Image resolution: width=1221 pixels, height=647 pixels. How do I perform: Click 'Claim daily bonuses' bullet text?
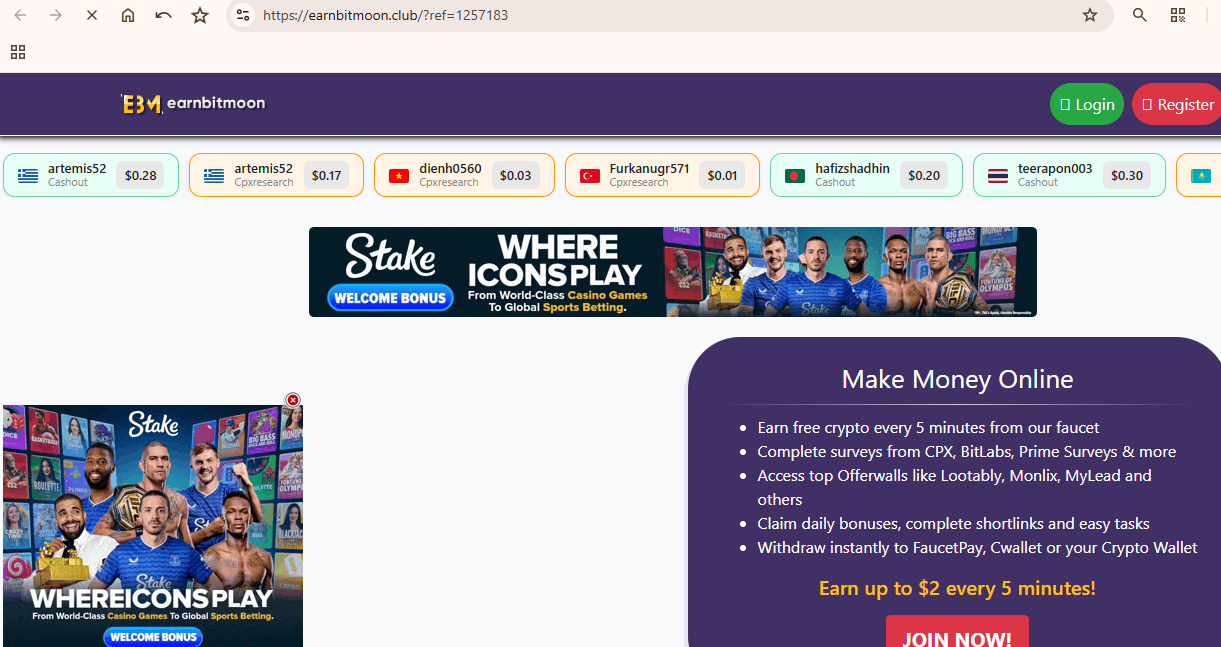pos(953,524)
